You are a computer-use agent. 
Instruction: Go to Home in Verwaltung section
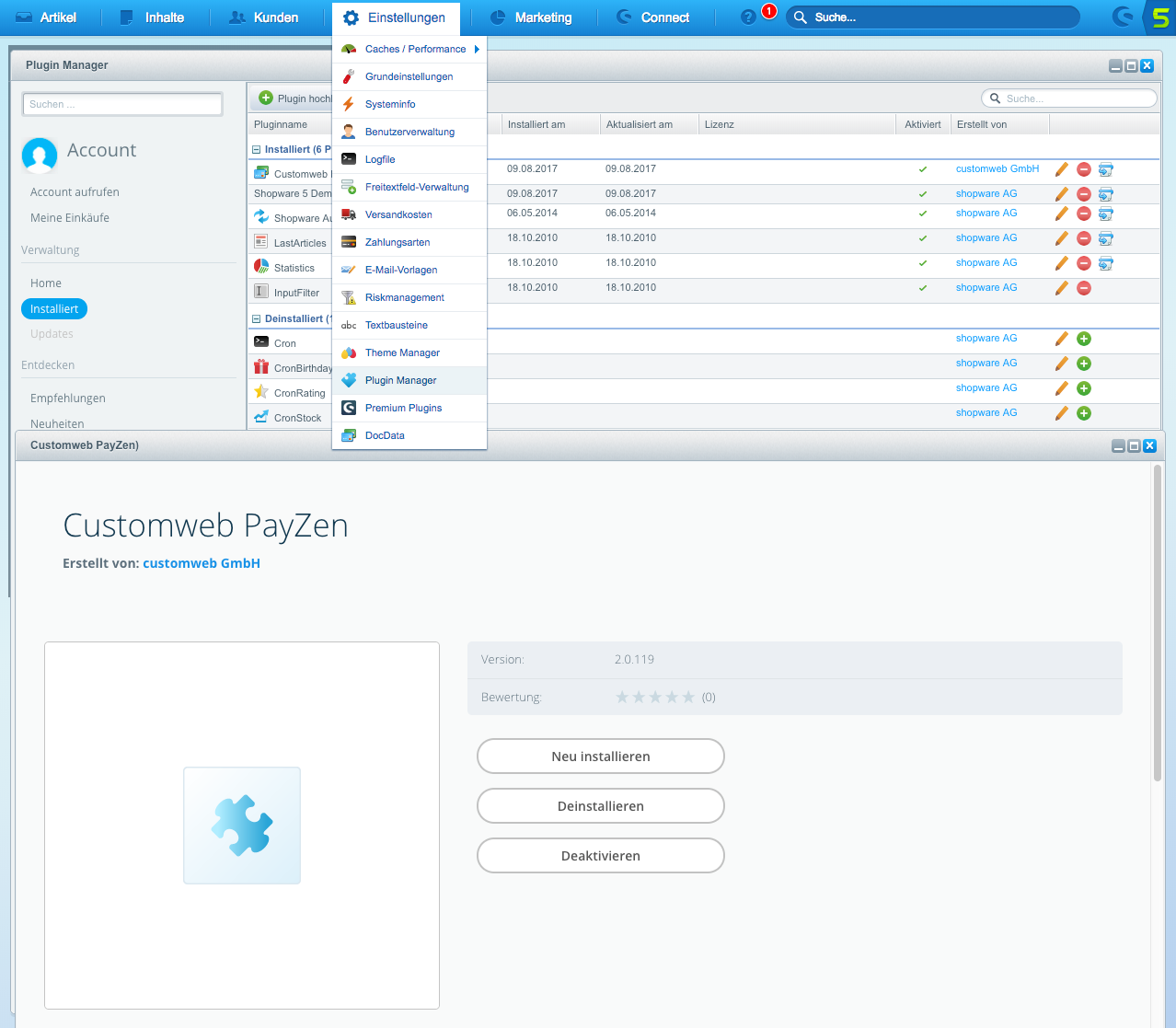pos(46,283)
